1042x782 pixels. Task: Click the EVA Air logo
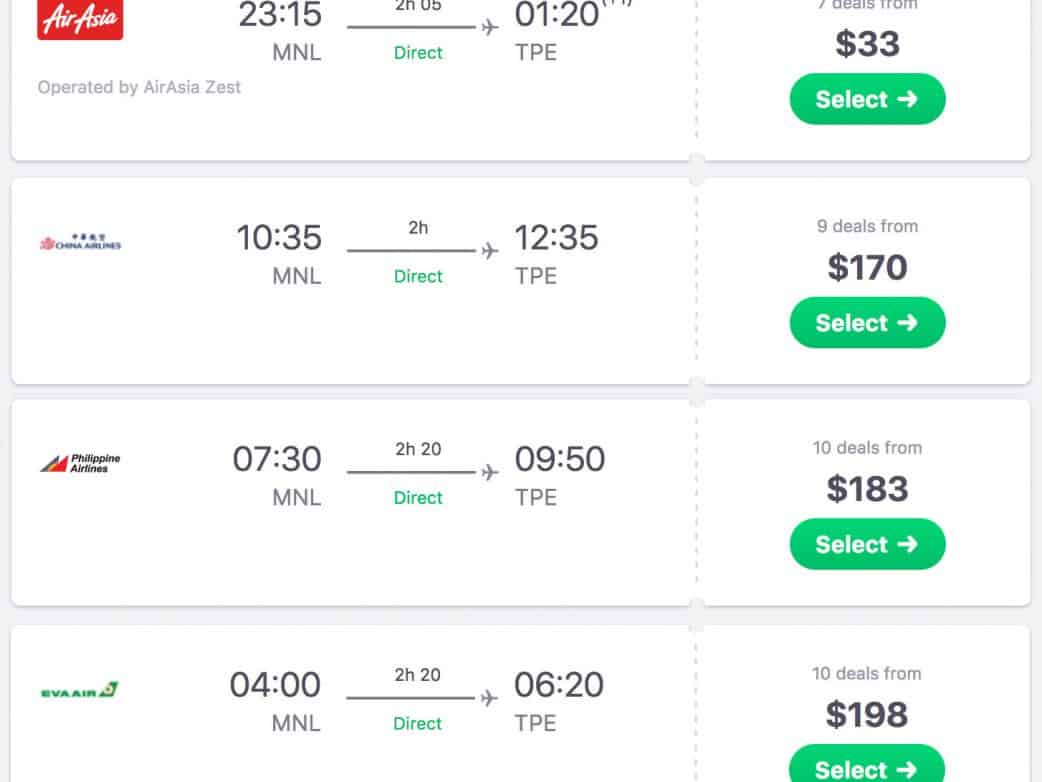(80, 690)
